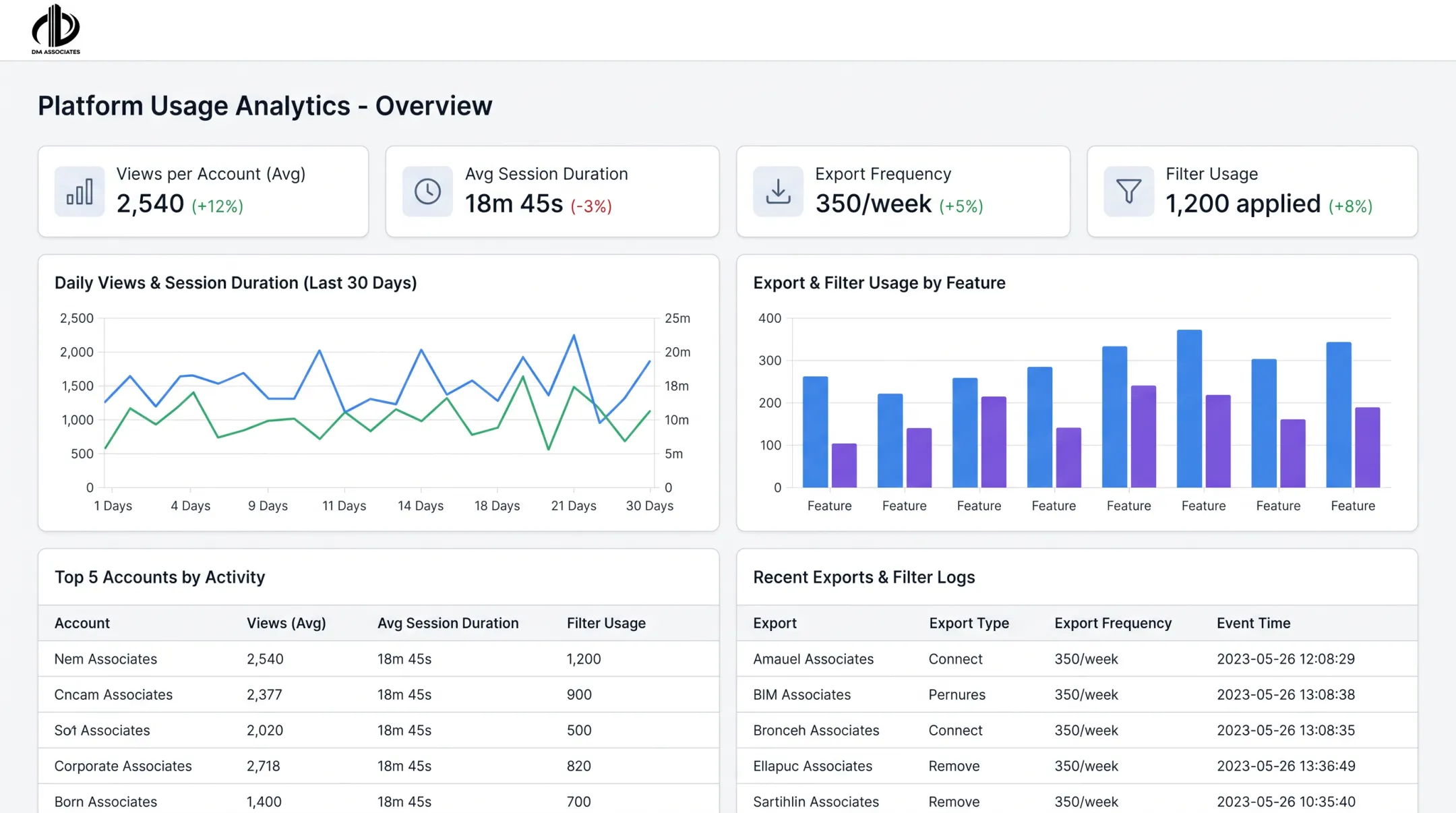Screen dimensions: 1456x813
Task: Select the BIM Associates export row
Action: [x=1076, y=694]
